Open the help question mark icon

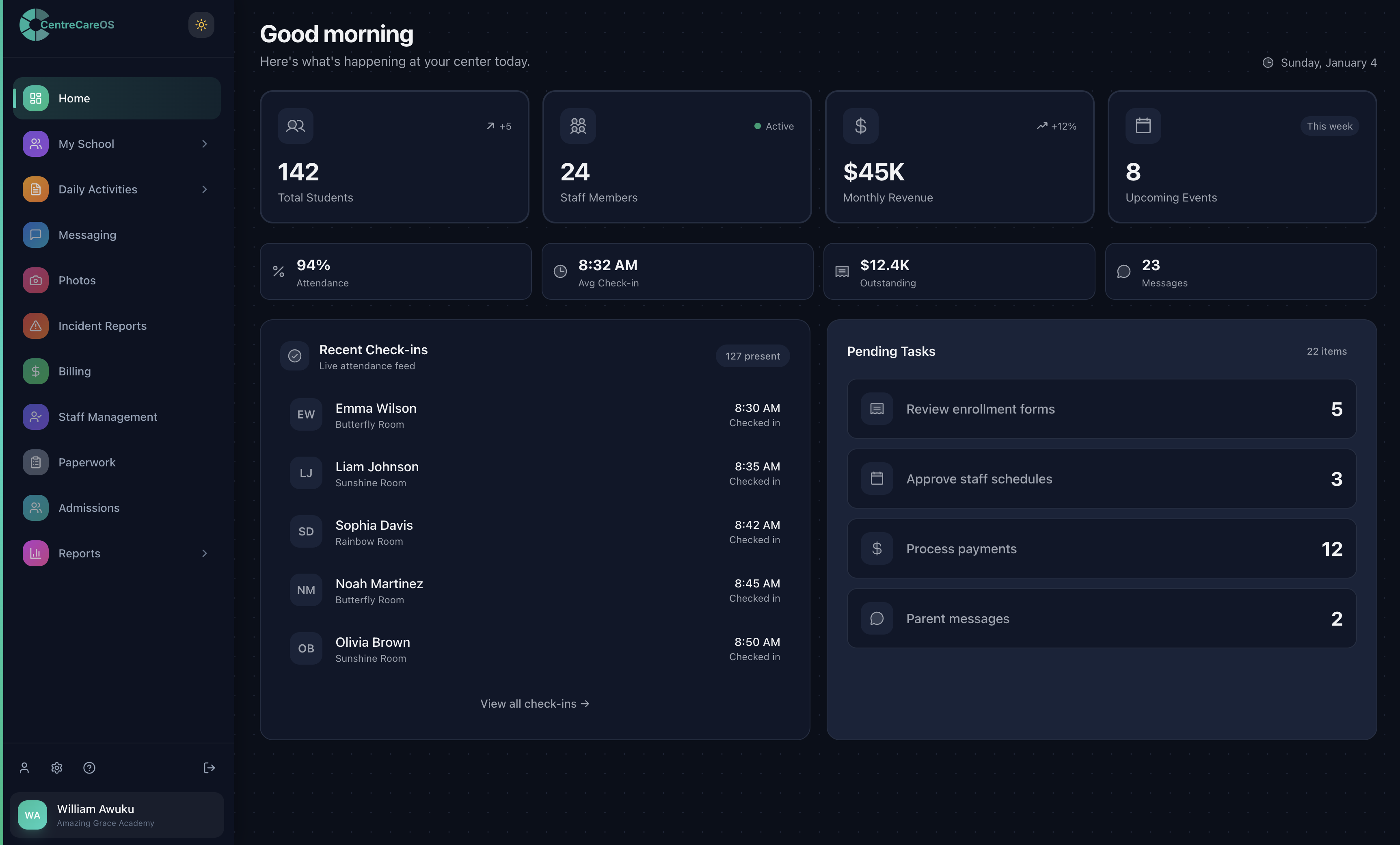[89, 768]
